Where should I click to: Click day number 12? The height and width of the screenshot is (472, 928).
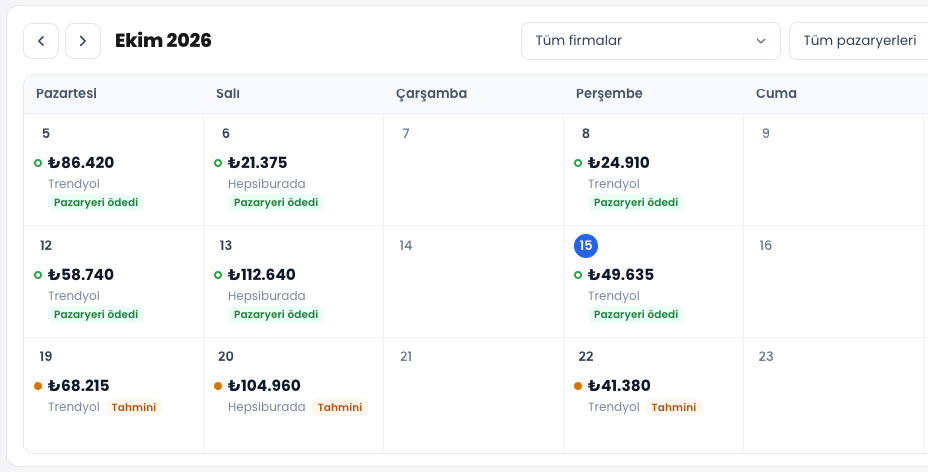[46, 245]
